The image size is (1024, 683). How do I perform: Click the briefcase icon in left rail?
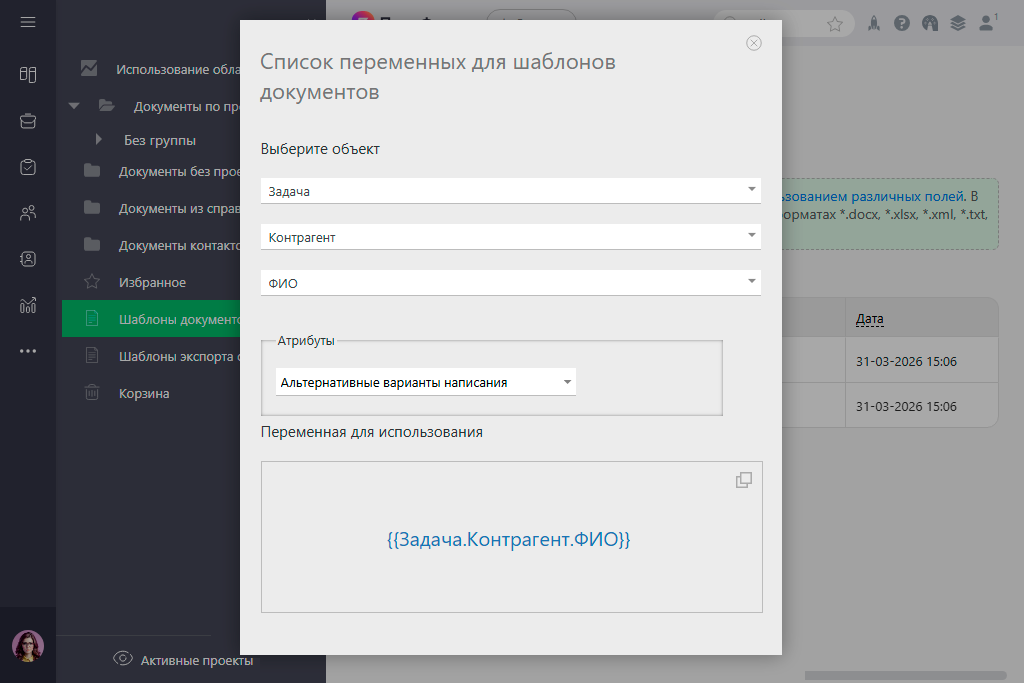pyautogui.click(x=28, y=121)
